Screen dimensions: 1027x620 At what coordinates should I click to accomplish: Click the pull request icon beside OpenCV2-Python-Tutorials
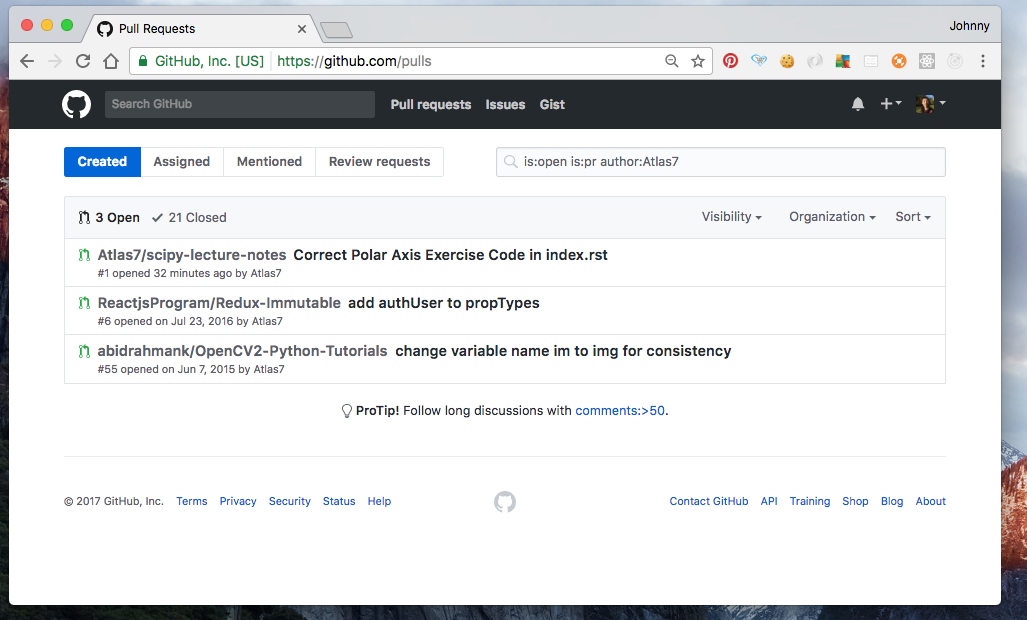point(84,351)
